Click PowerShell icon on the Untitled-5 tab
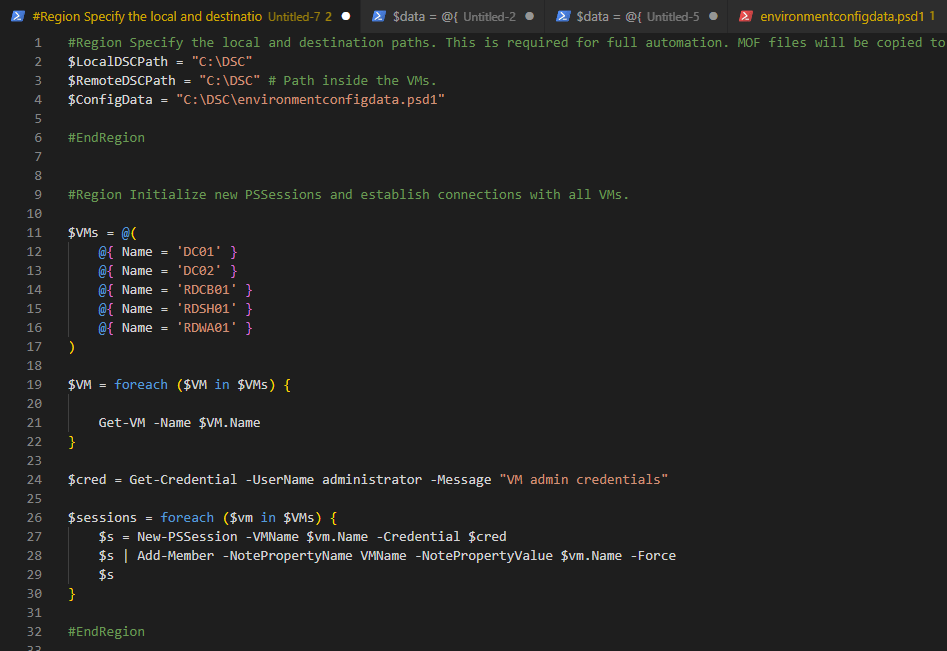This screenshot has height=651, width=947. 563,17
